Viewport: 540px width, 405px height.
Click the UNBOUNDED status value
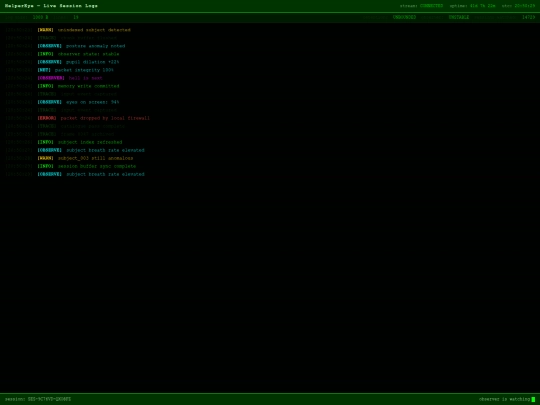(x=404, y=17)
